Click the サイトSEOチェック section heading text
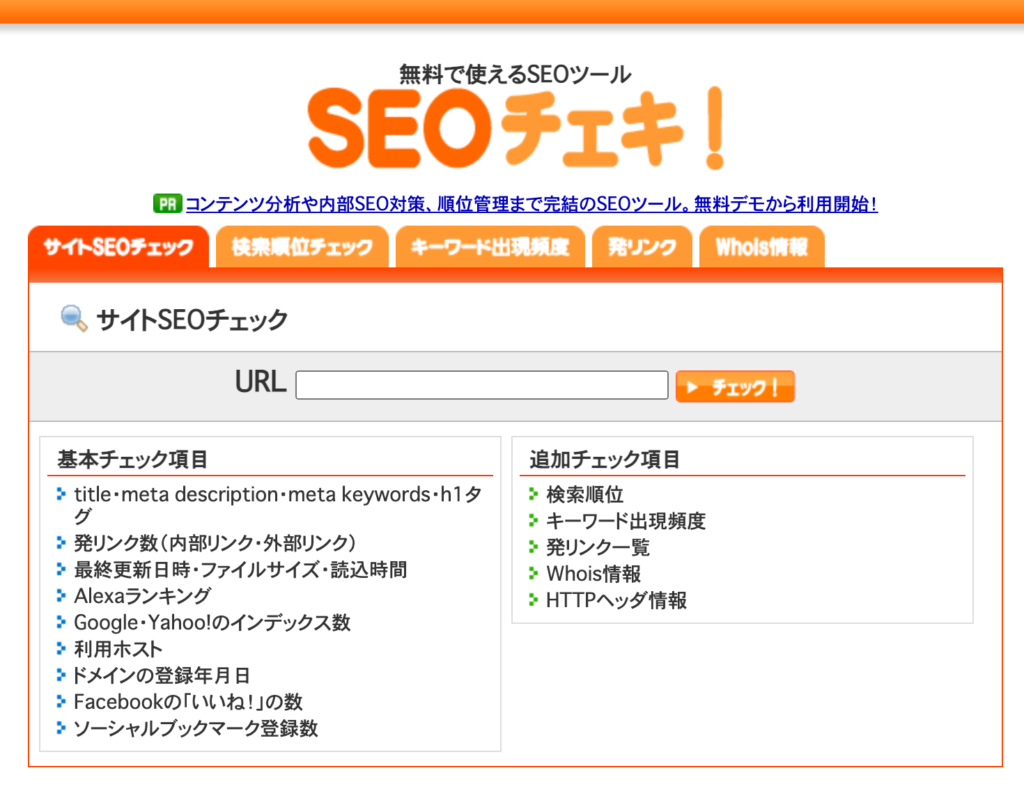The height and width of the screenshot is (791, 1024). tap(192, 319)
